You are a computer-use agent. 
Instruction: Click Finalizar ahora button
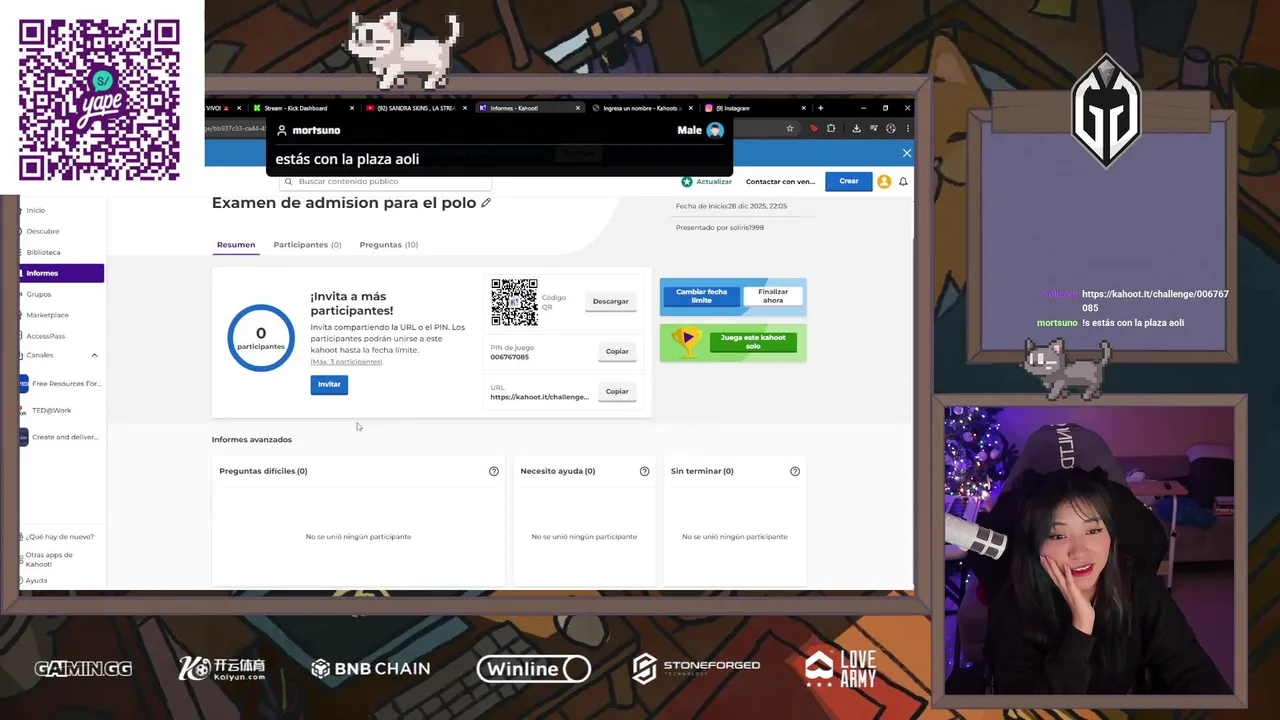(x=773, y=296)
